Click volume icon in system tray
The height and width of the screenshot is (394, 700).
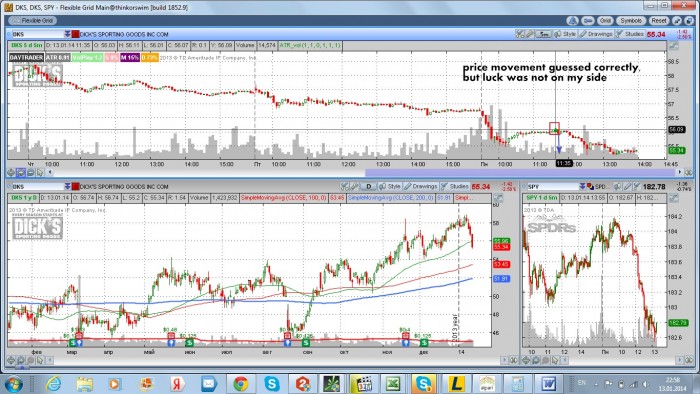click(645, 384)
